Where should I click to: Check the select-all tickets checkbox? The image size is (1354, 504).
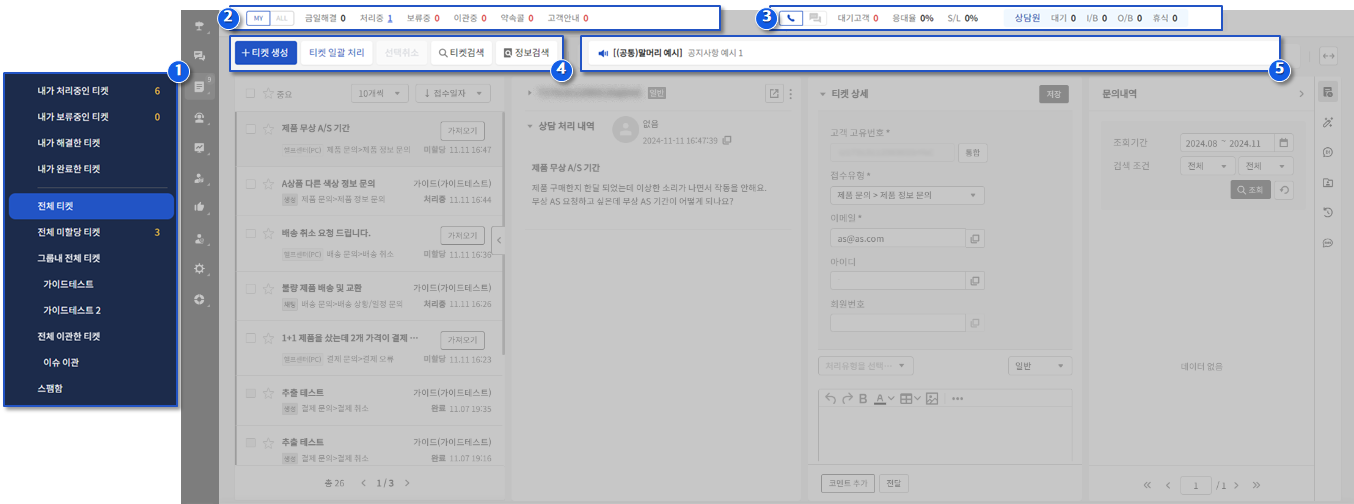(249, 93)
